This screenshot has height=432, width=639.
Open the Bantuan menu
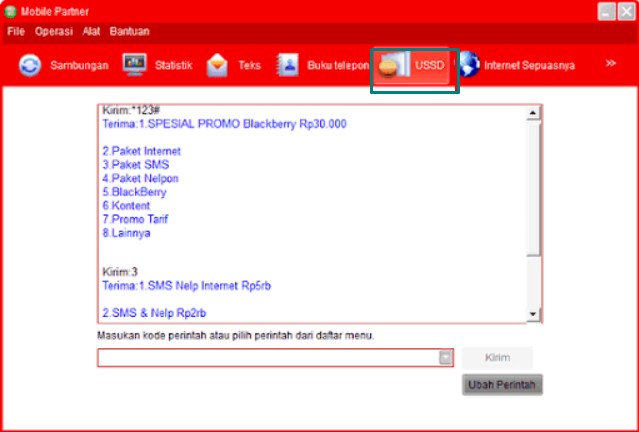tap(130, 31)
